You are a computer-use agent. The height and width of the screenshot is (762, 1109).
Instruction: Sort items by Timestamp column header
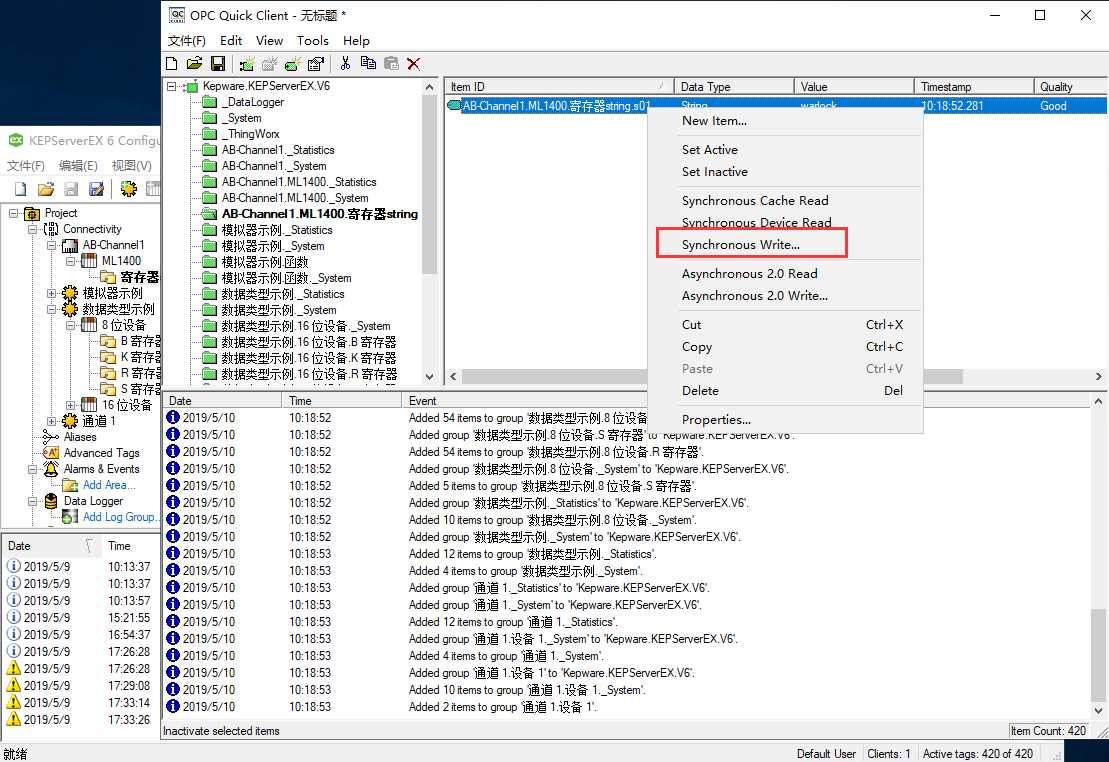point(973,86)
